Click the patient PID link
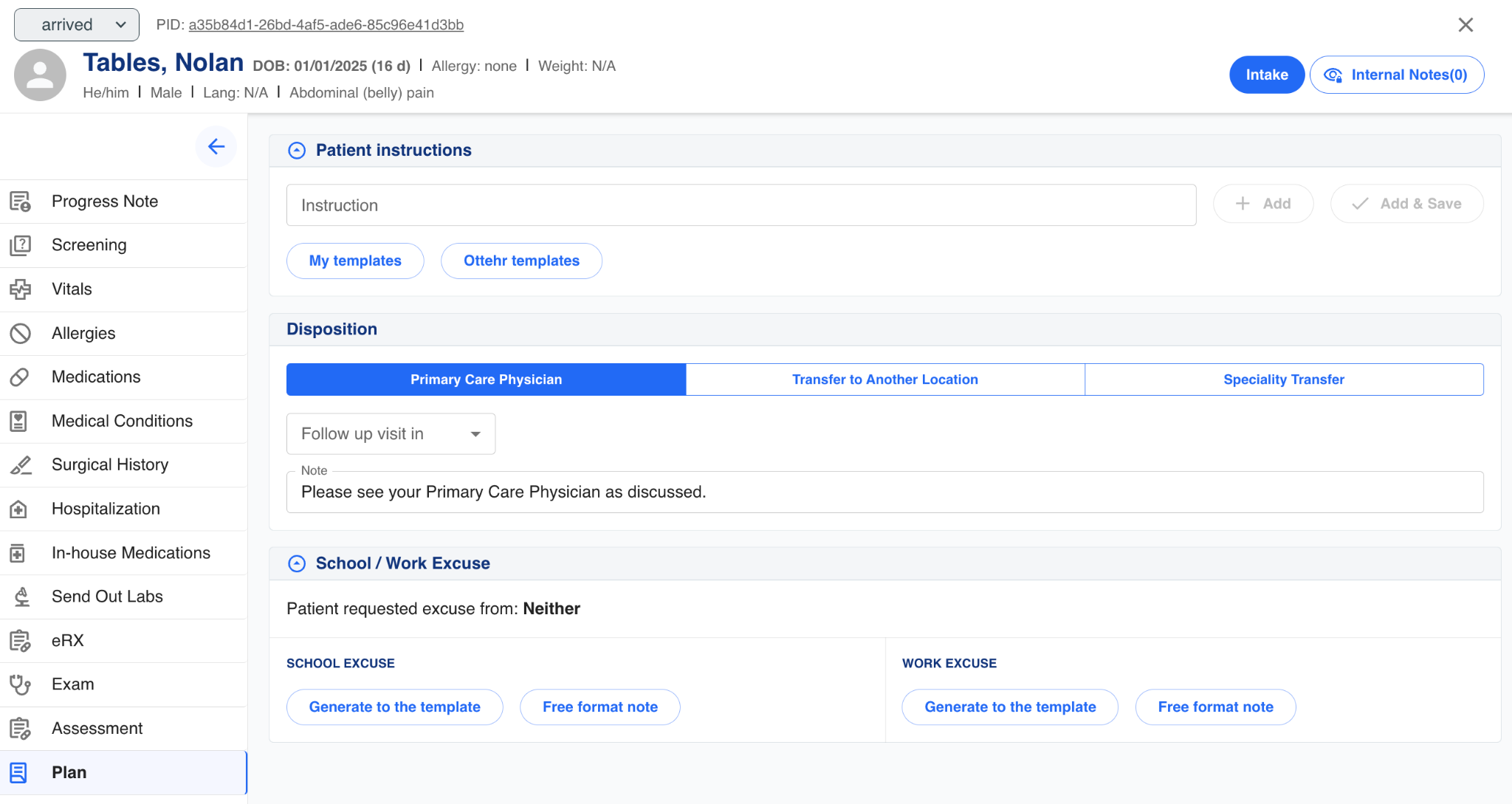Viewport: 1512px width, 804px height. point(326,25)
